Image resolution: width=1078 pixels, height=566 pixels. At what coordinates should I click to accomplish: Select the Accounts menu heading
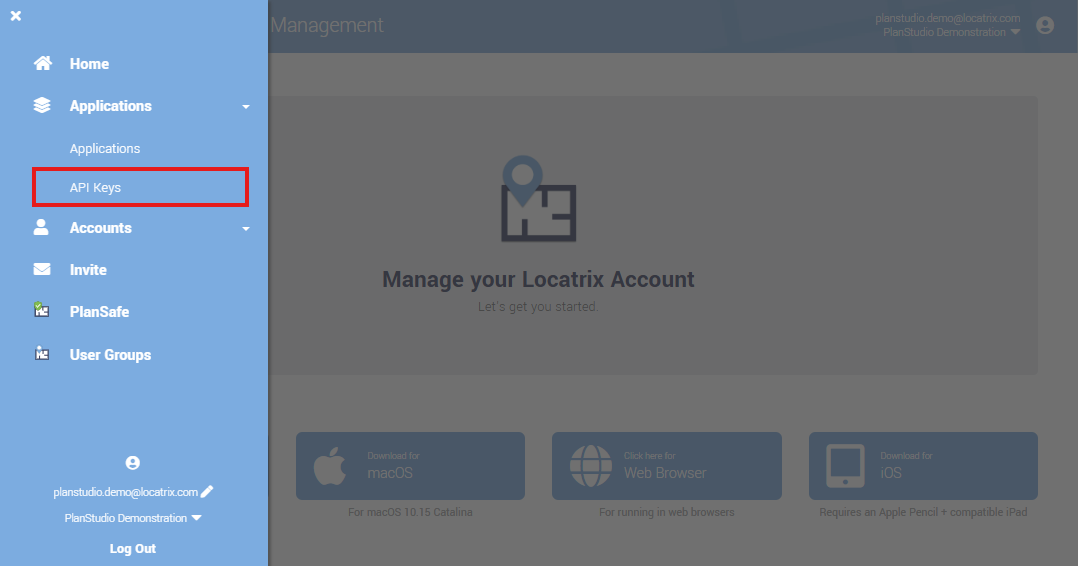pyautogui.click(x=100, y=228)
